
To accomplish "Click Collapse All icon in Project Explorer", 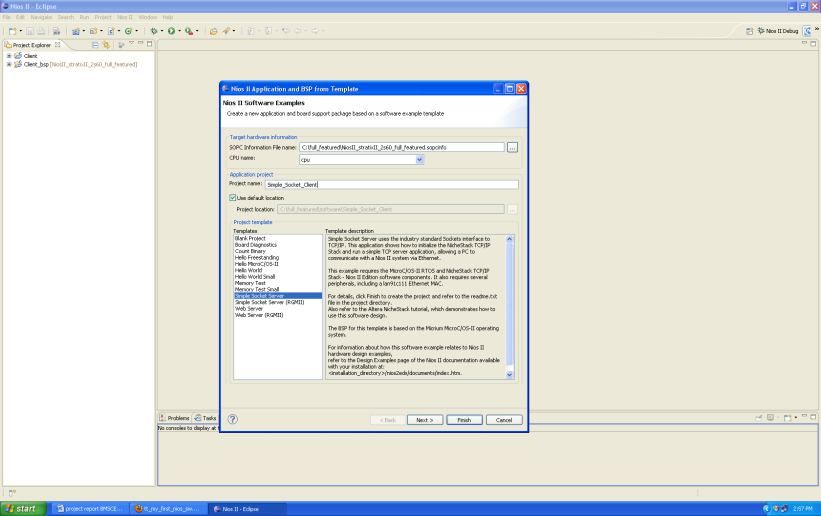I will pyautogui.click(x=95, y=45).
